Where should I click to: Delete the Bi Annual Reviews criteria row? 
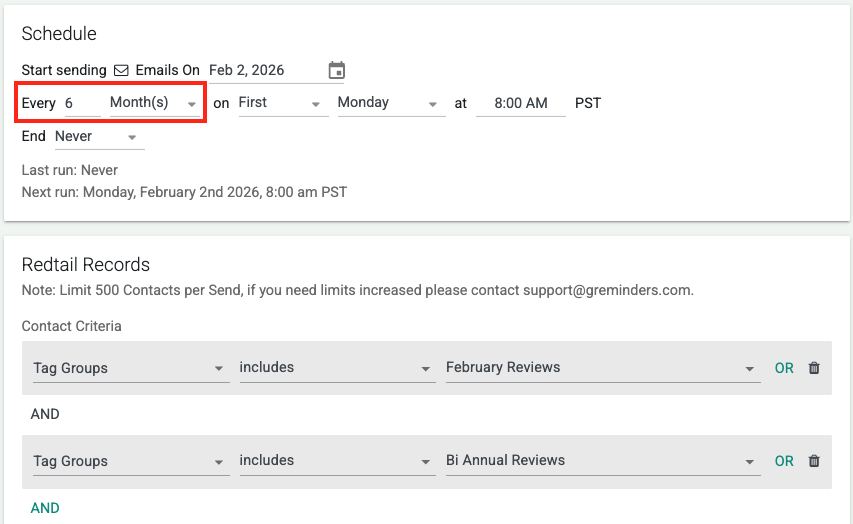(x=814, y=461)
